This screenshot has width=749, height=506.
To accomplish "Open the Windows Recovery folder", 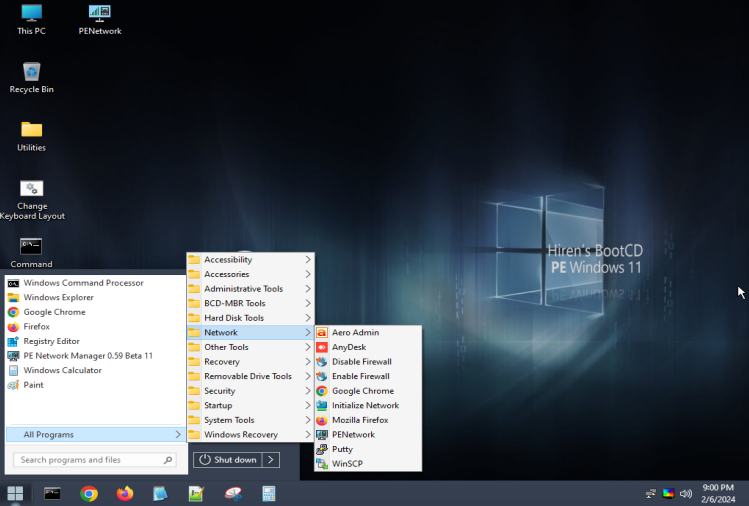I will click(250, 434).
